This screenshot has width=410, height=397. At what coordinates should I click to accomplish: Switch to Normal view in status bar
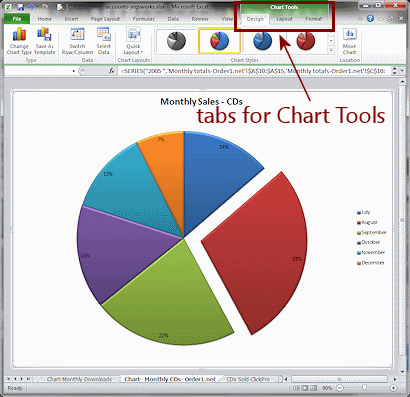(296, 388)
